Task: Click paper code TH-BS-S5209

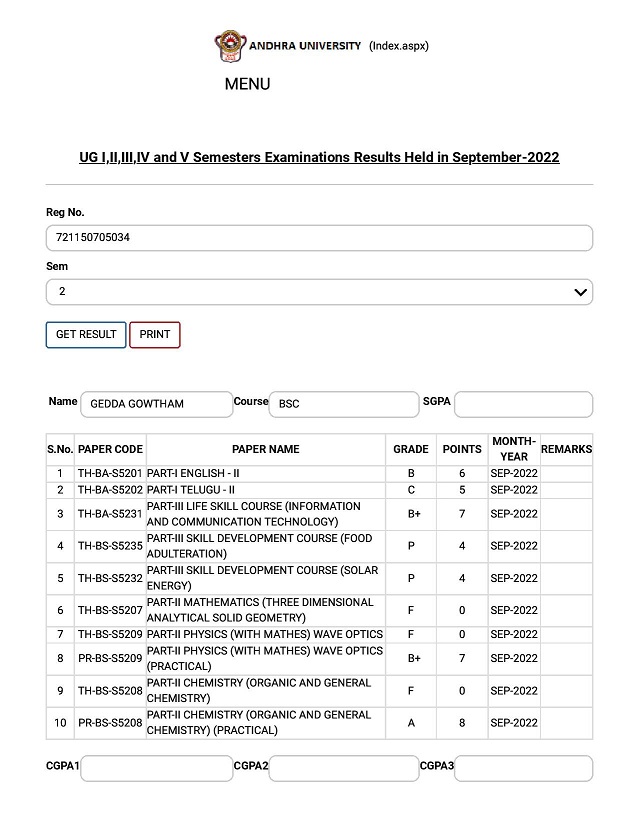Action: click(x=110, y=635)
